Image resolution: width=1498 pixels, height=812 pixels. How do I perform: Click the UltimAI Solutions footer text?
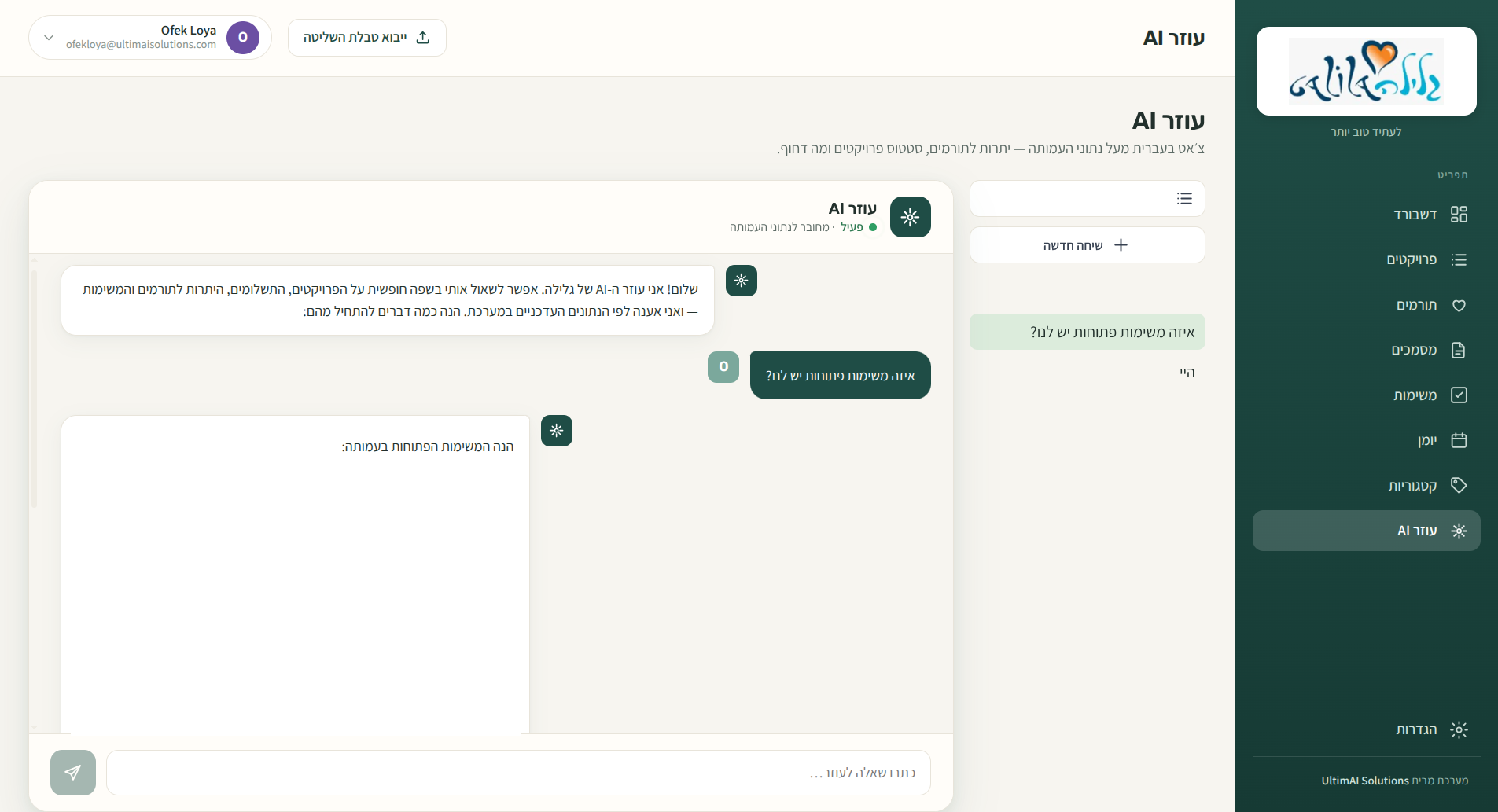click(1365, 781)
